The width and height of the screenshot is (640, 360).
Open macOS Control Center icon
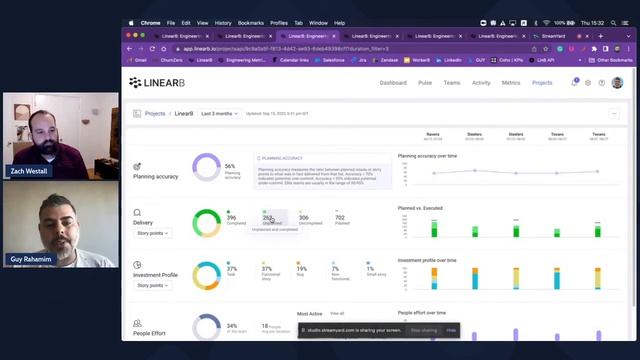click(x=625, y=23)
